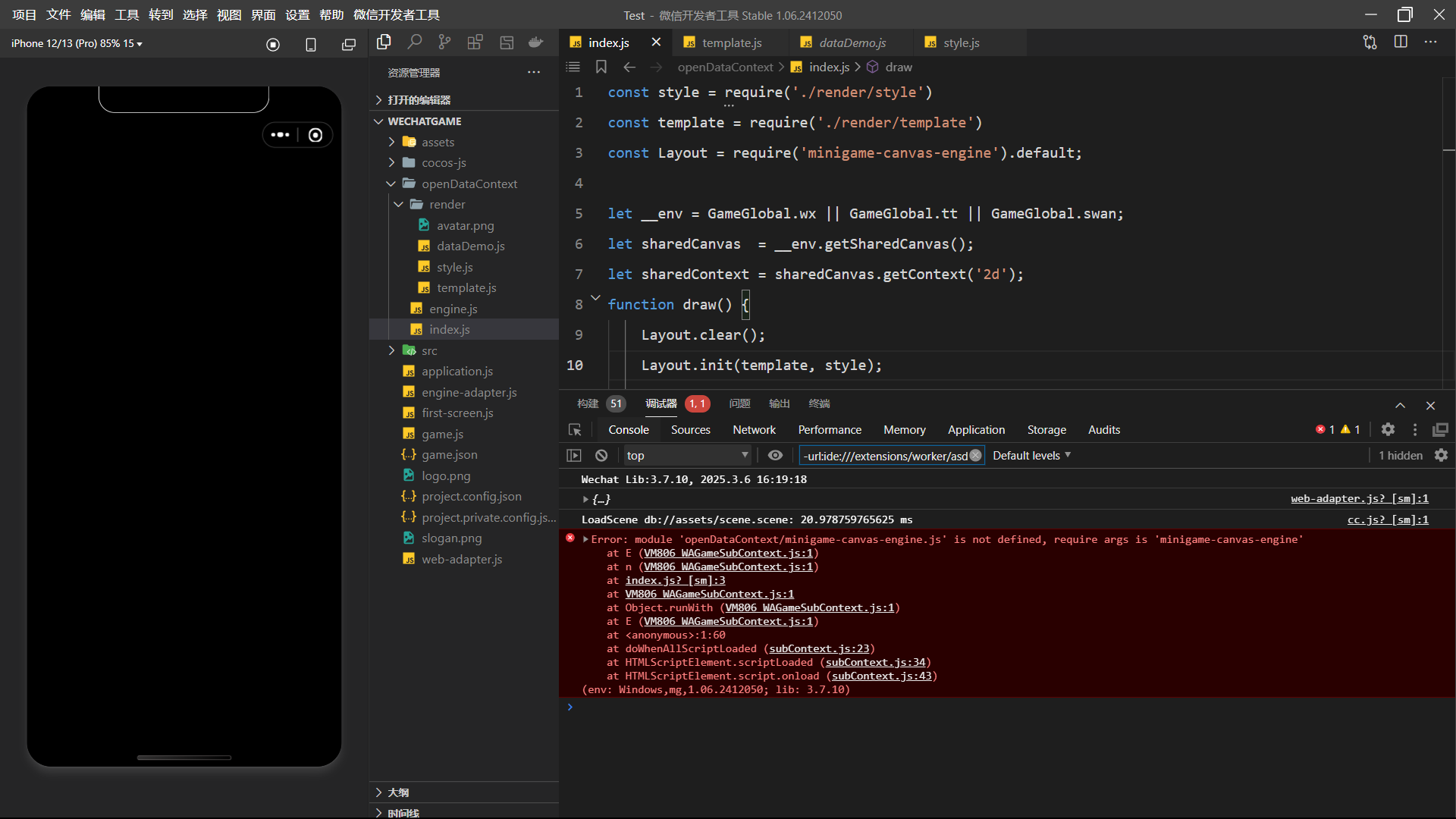
Task: Click the simulator stop record icon
Action: pyautogui.click(x=273, y=44)
